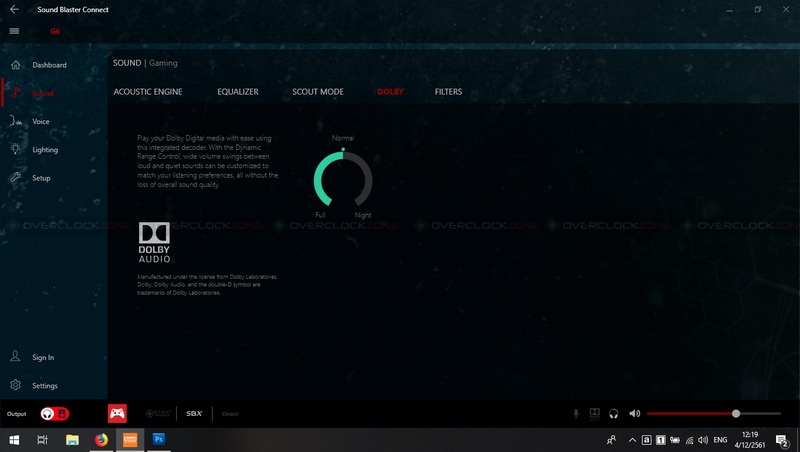
Task: Click the Settings gear icon
Action: click(15, 385)
